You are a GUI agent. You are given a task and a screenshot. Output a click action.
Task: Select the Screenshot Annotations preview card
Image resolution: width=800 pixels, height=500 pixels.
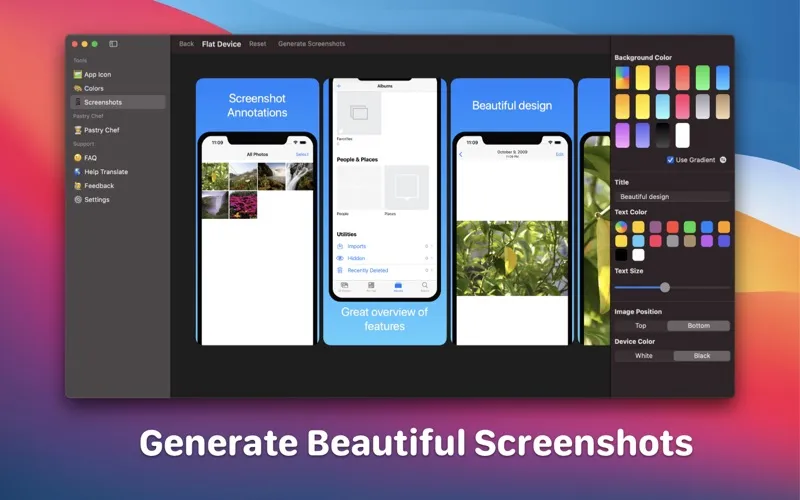(257, 212)
